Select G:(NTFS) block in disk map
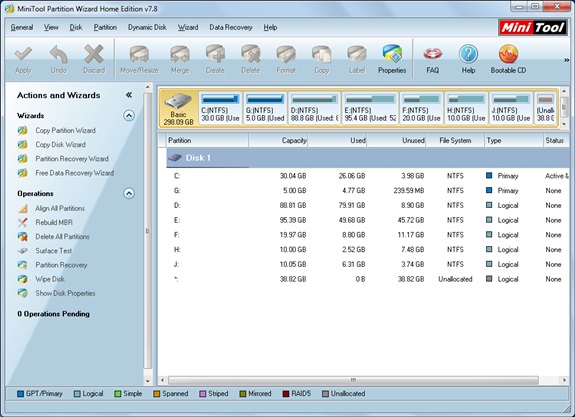This screenshot has width=575, height=417. pyautogui.click(x=265, y=108)
